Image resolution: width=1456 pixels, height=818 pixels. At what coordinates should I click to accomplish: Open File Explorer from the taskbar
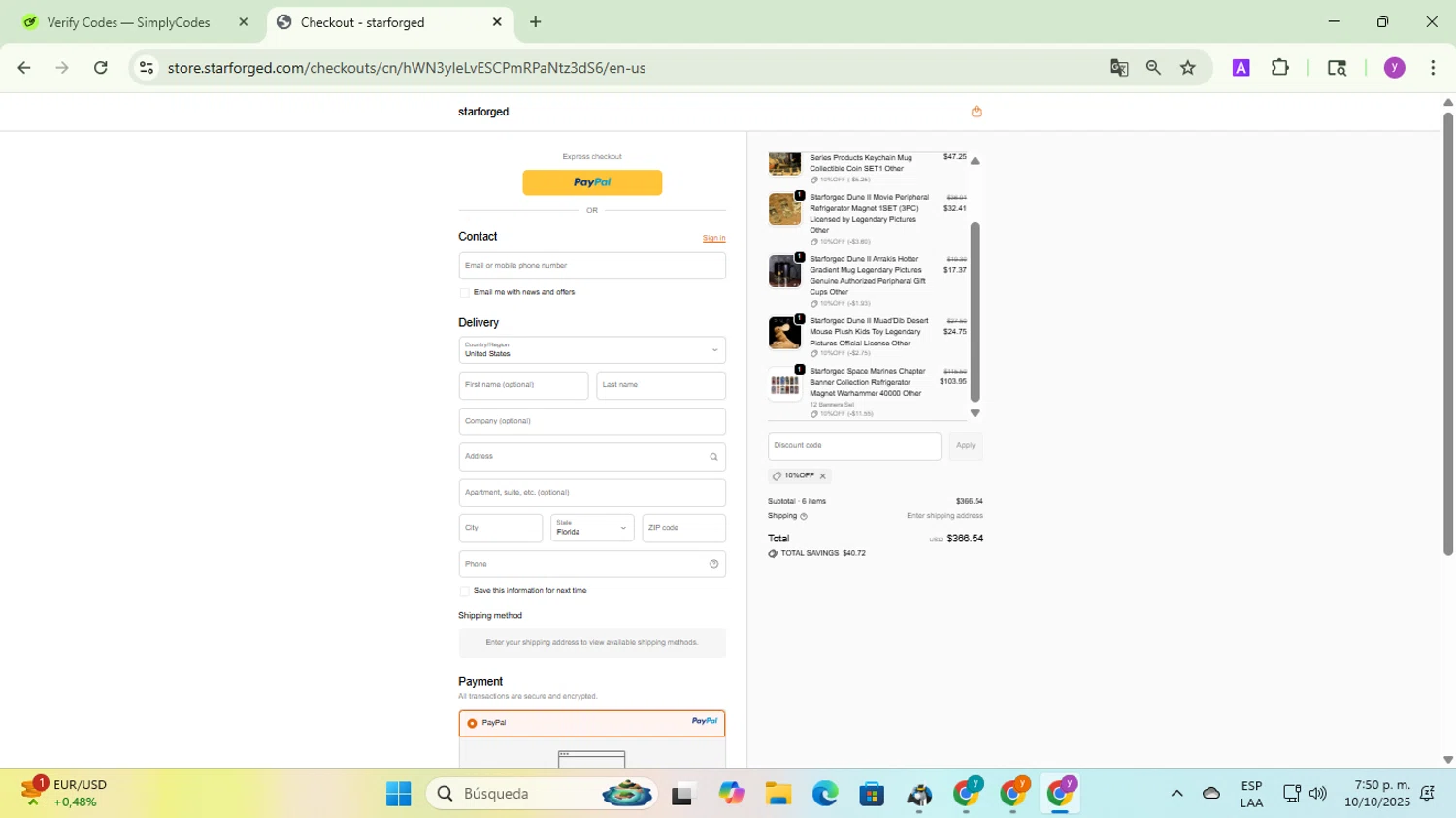(778, 794)
